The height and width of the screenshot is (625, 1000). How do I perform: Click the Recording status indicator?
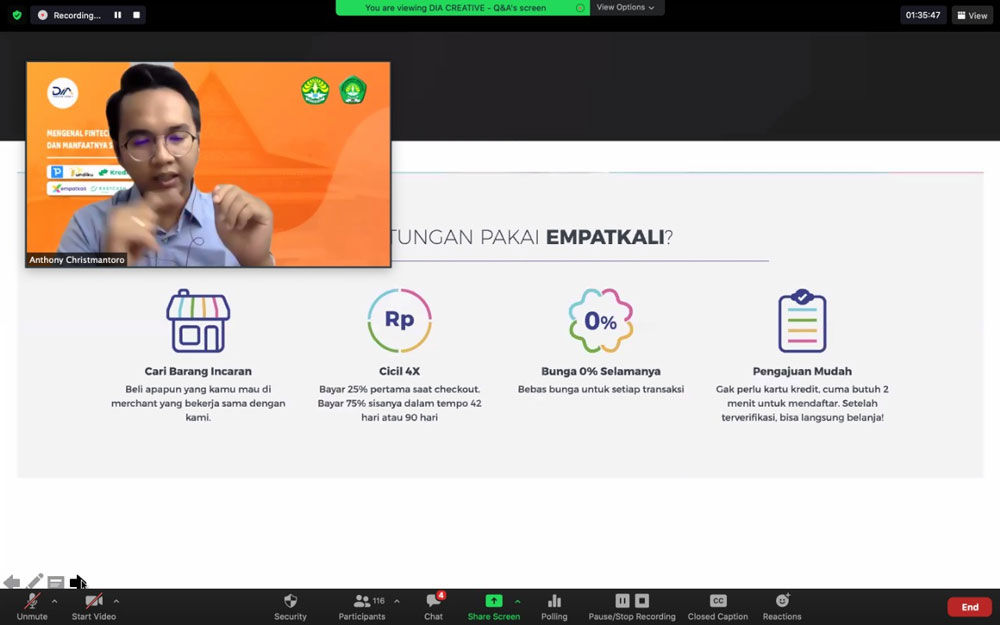70,15
